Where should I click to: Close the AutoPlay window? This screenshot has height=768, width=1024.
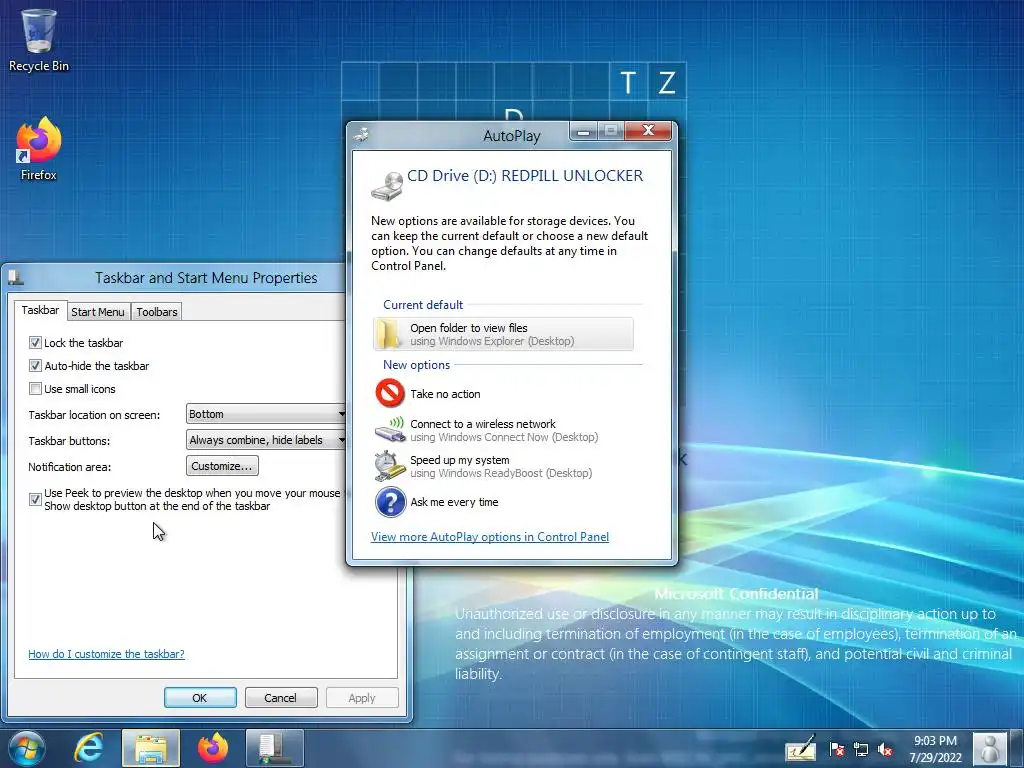pyautogui.click(x=648, y=131)
